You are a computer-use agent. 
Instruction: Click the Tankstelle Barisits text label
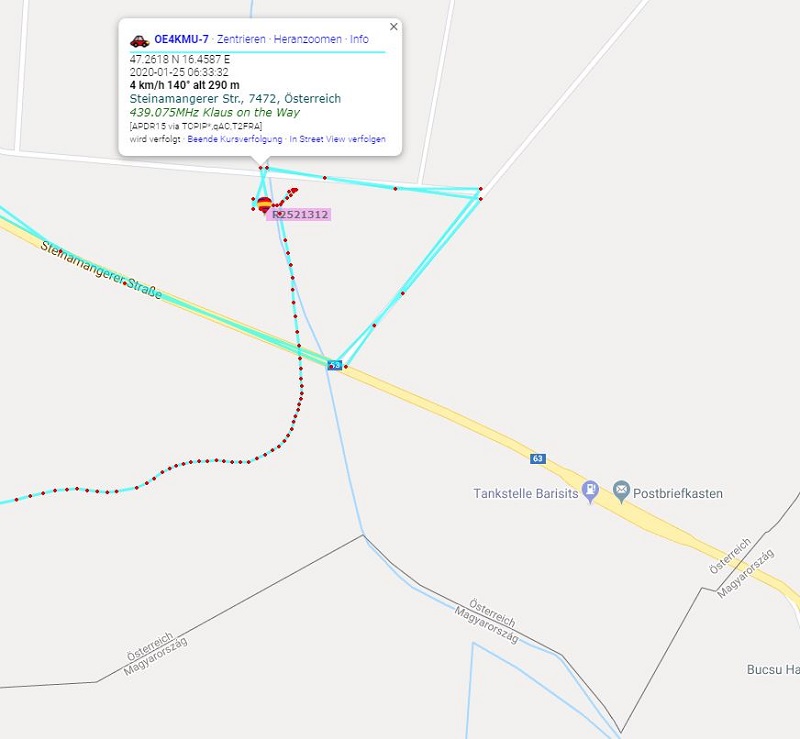(526, 494)
